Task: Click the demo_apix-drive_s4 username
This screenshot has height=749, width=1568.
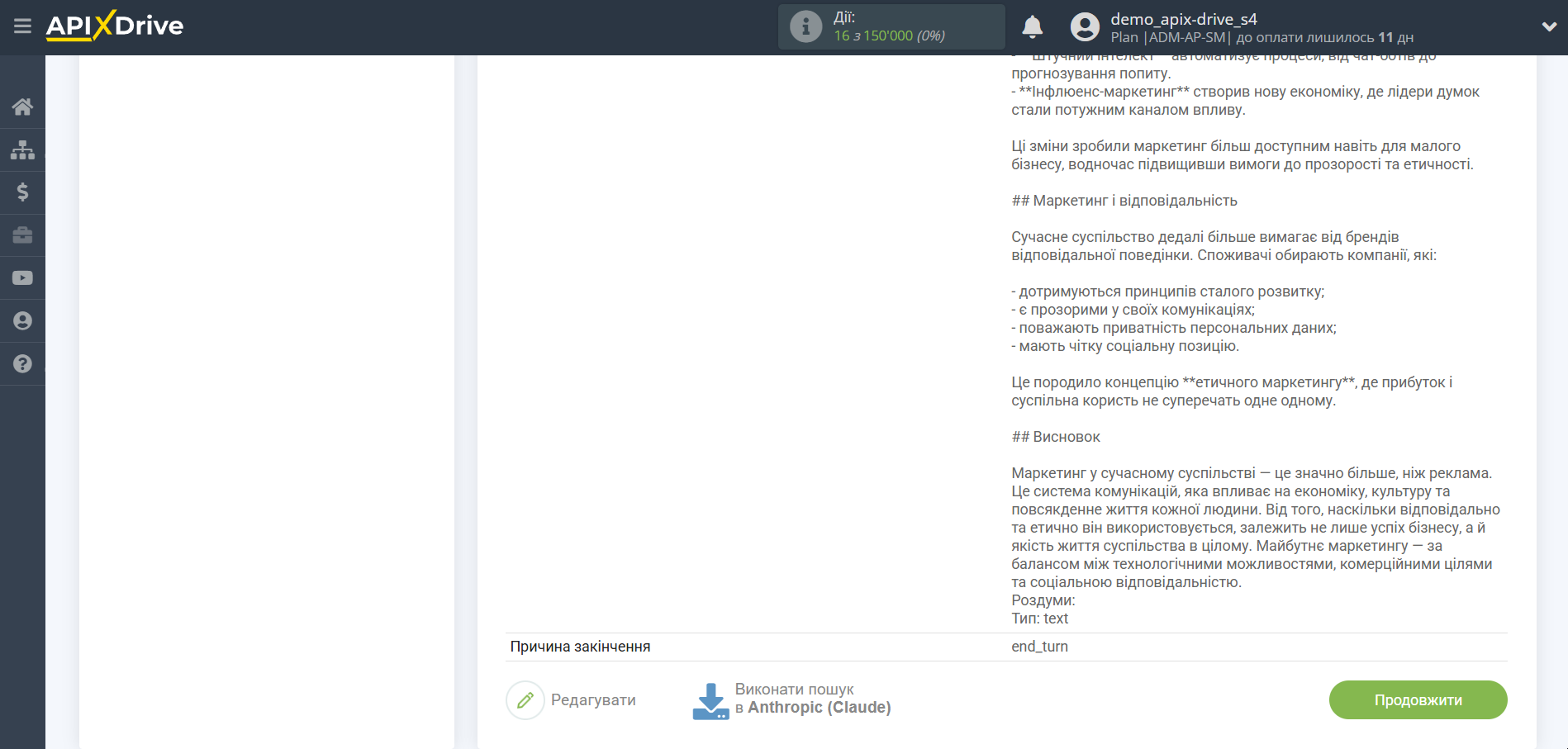Action: click(x=1184, y=19)
